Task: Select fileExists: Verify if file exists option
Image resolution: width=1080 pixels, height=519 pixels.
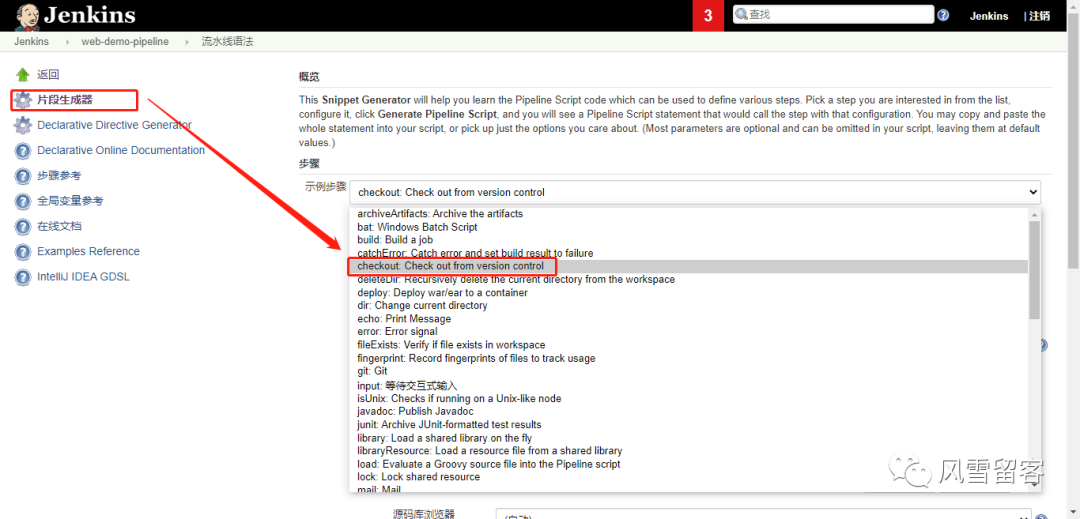Action: pos(689,345)
